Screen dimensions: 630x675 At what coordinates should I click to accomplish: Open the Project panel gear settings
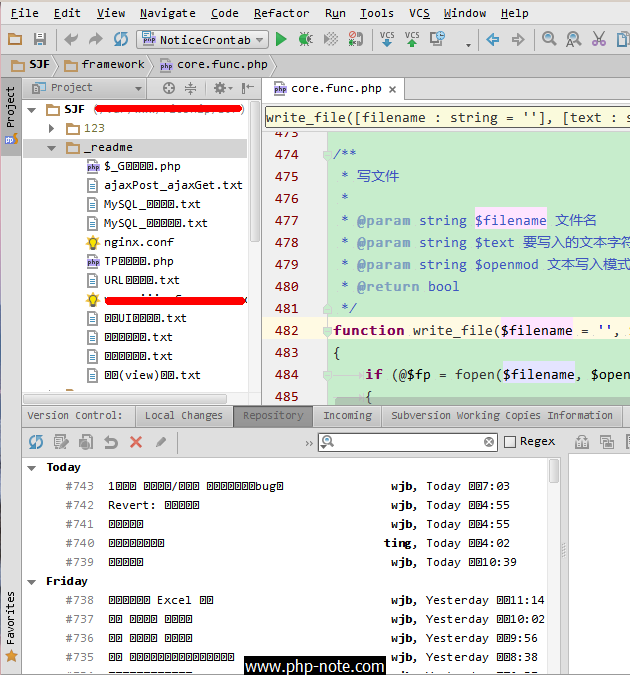[x=222, y=88]
